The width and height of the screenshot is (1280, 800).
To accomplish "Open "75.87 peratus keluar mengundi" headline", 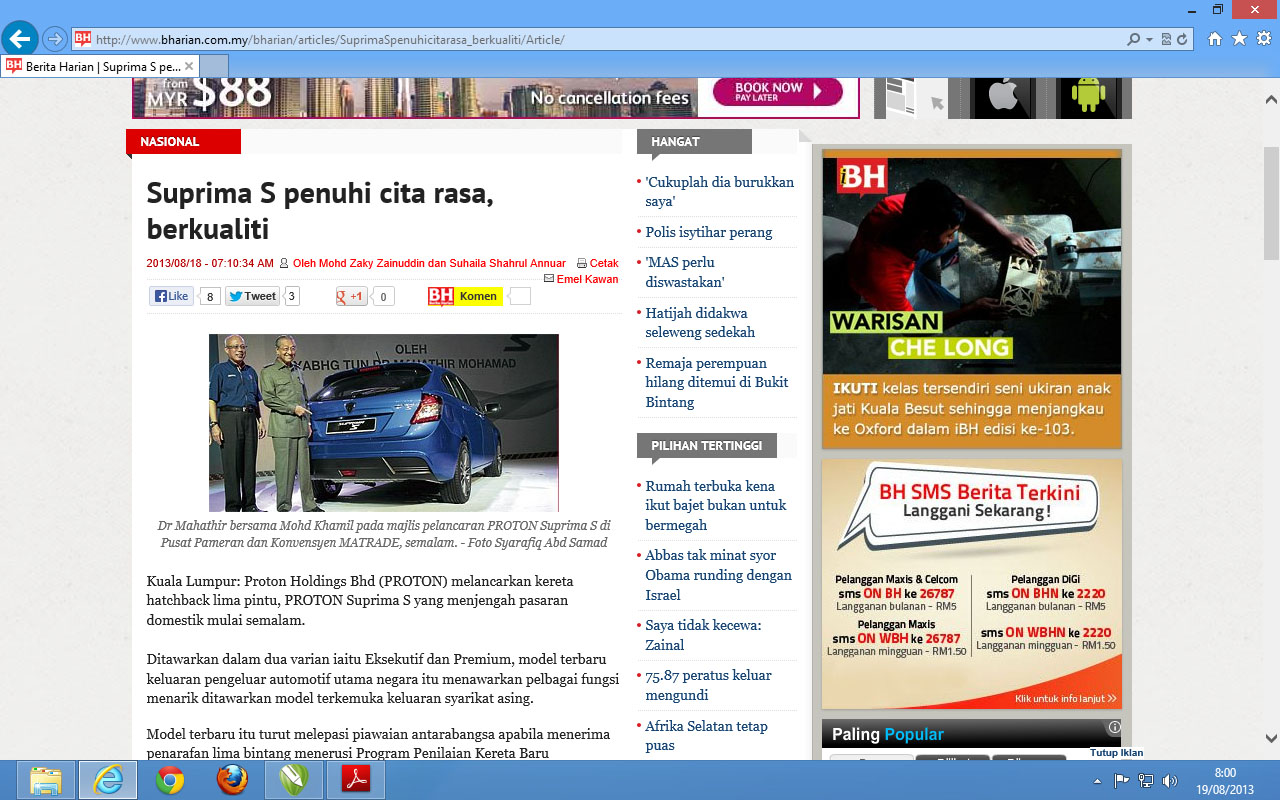I will click(708, 685).
